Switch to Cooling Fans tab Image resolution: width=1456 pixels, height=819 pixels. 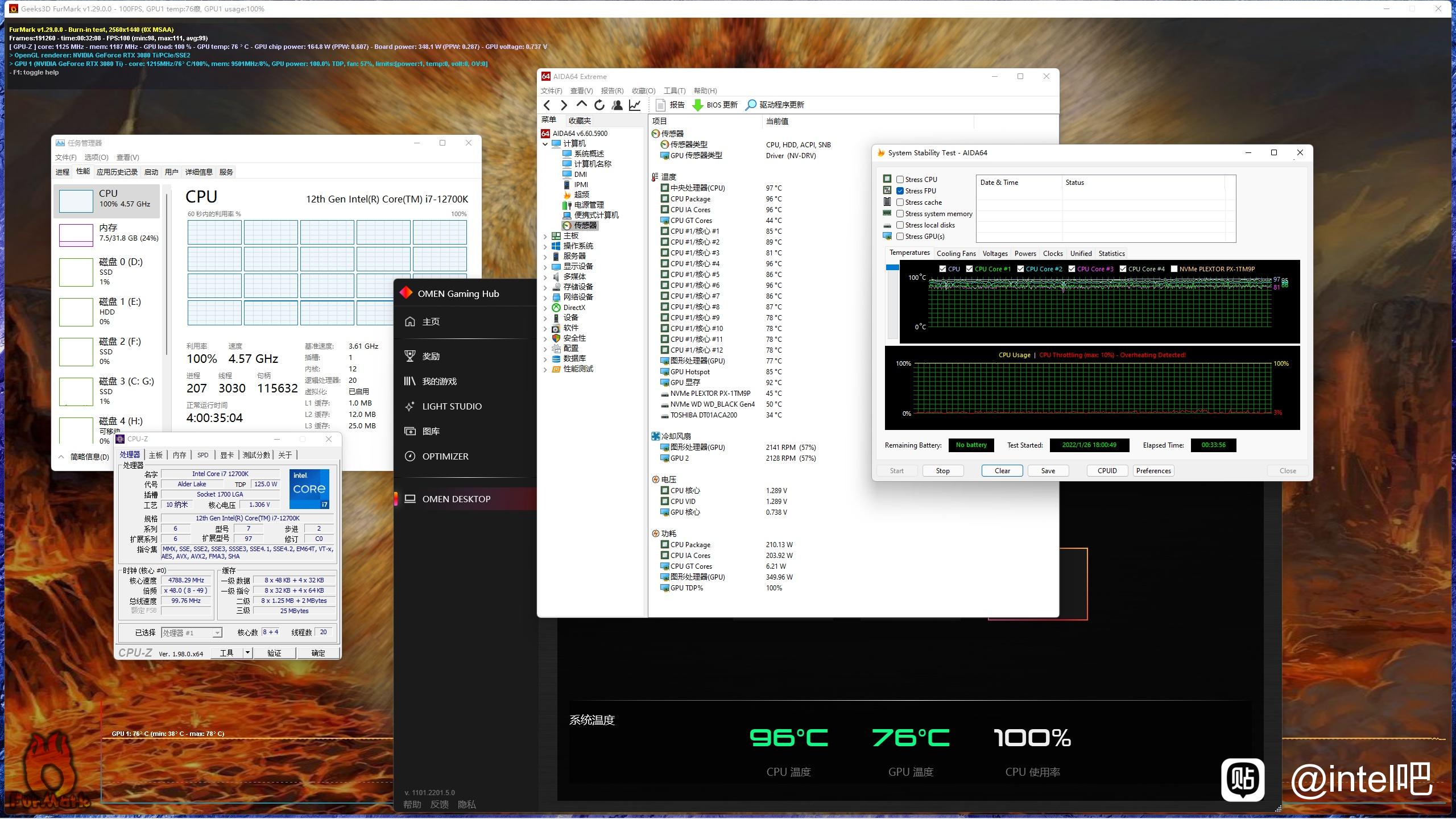point(956,254)
